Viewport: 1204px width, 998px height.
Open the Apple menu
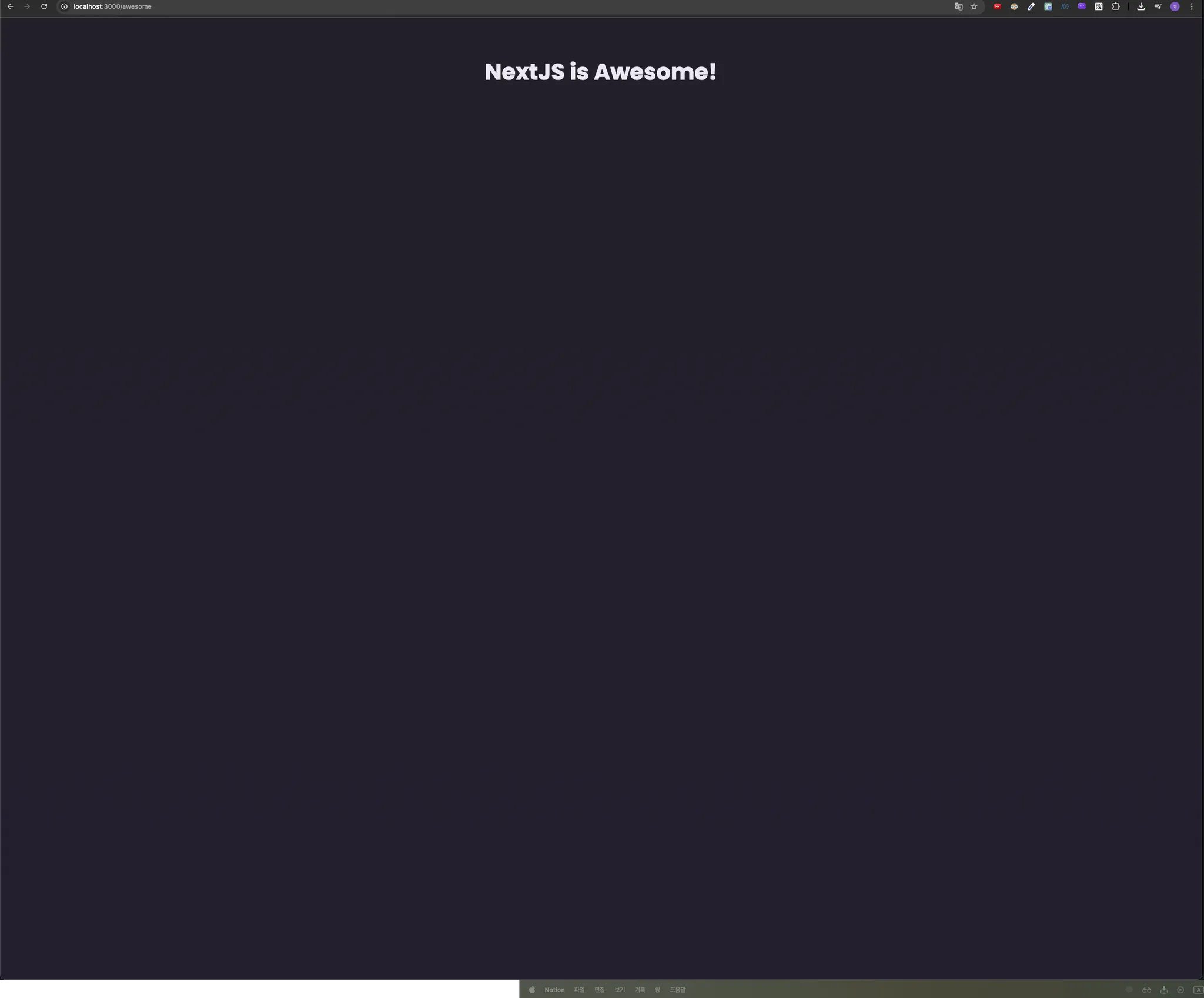coord(532,990)
